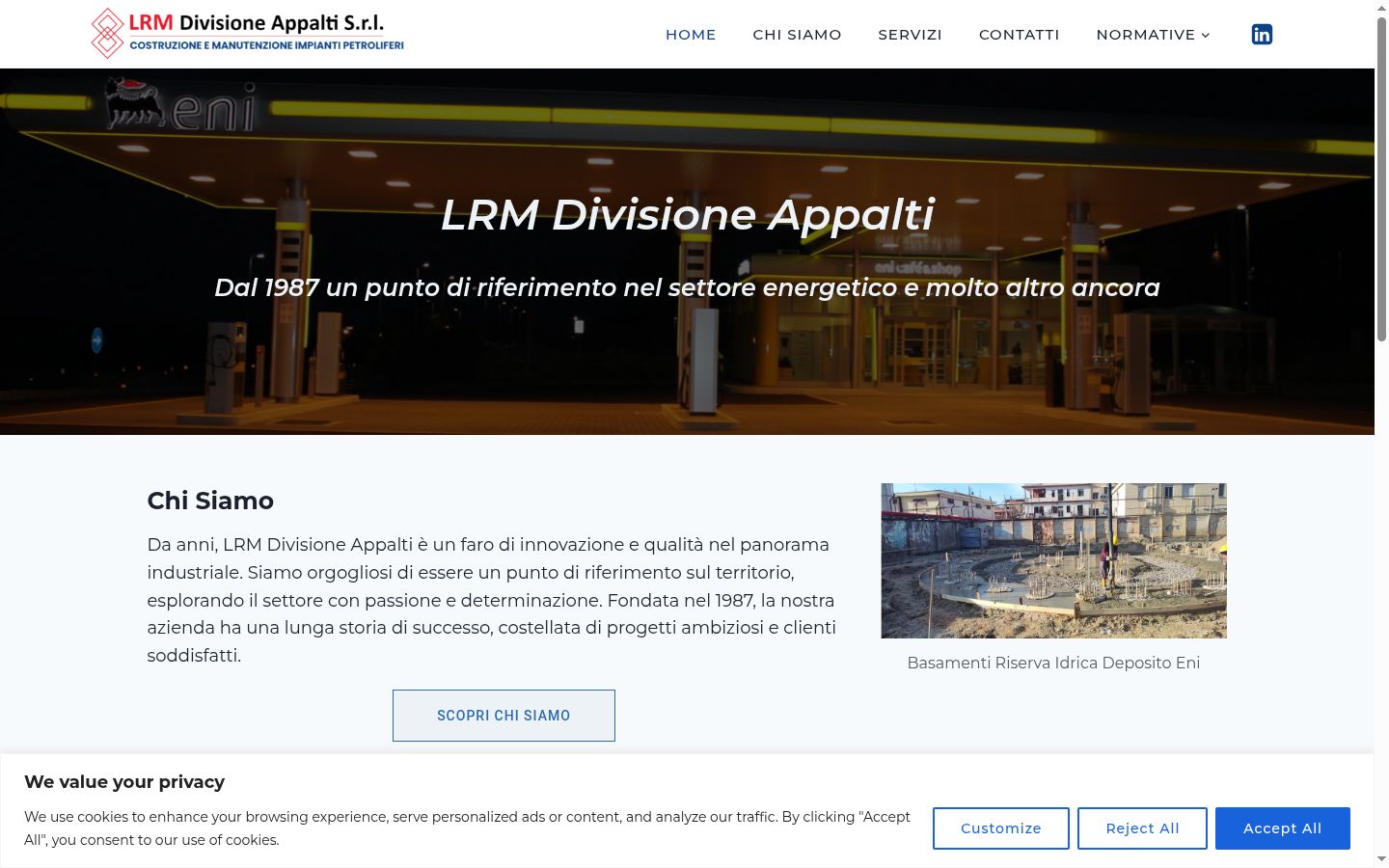Image resolution: width=1389 pixels, height=868 pixels.
Task: Click the Scopri Chi Siamo button
Action: (x=504, y=716)
